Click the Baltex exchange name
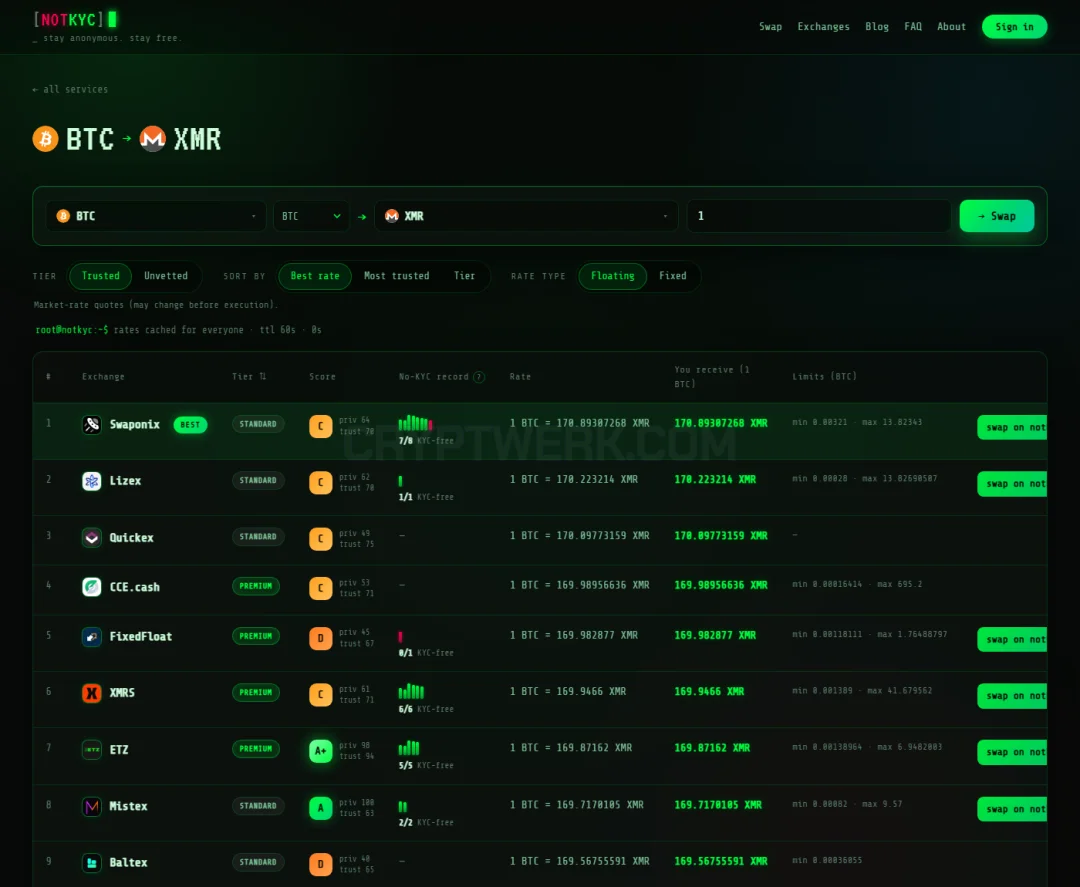1080x887 pixels. 128,862
